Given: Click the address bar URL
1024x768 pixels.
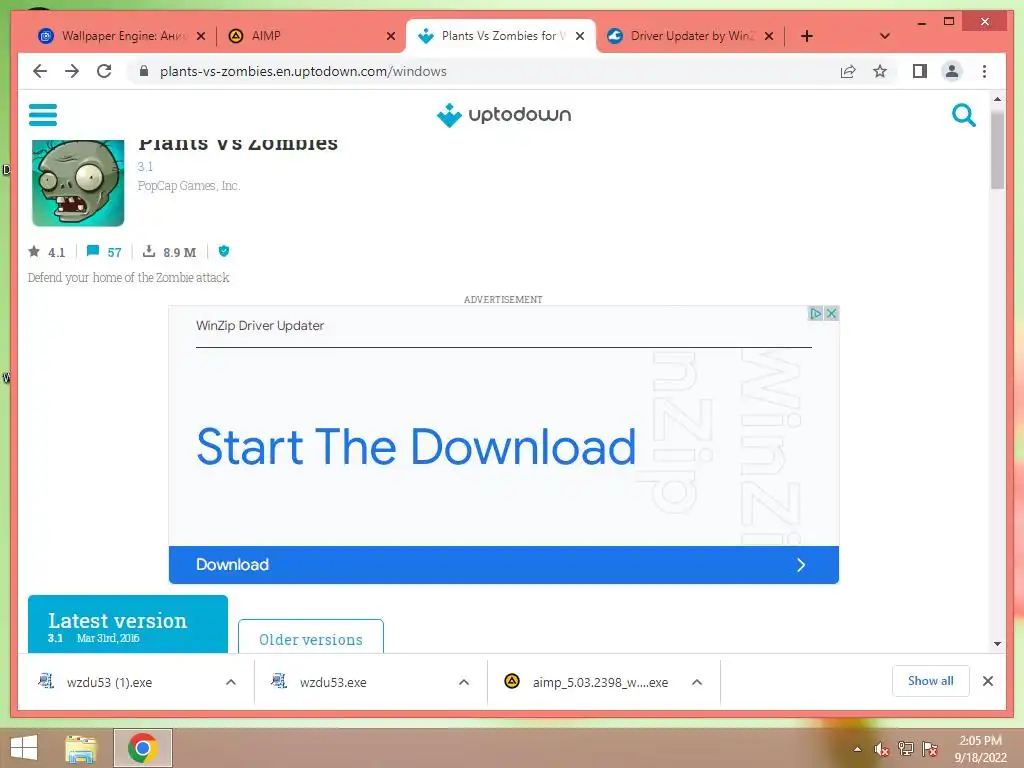Looking at the screenshot, I should pyautogui.click(x=303, y=71).
